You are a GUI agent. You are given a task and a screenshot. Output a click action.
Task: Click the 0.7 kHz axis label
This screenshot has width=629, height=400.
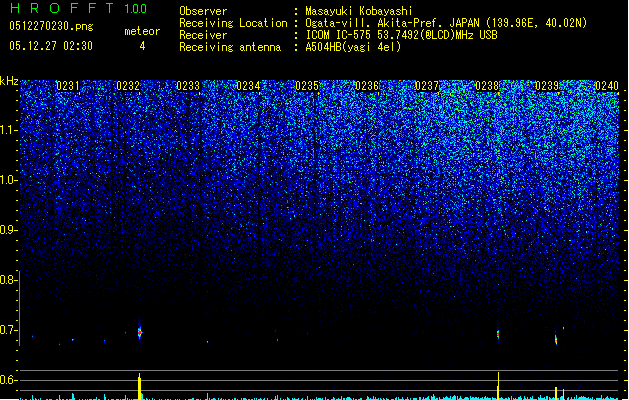[x=9, y=330]
